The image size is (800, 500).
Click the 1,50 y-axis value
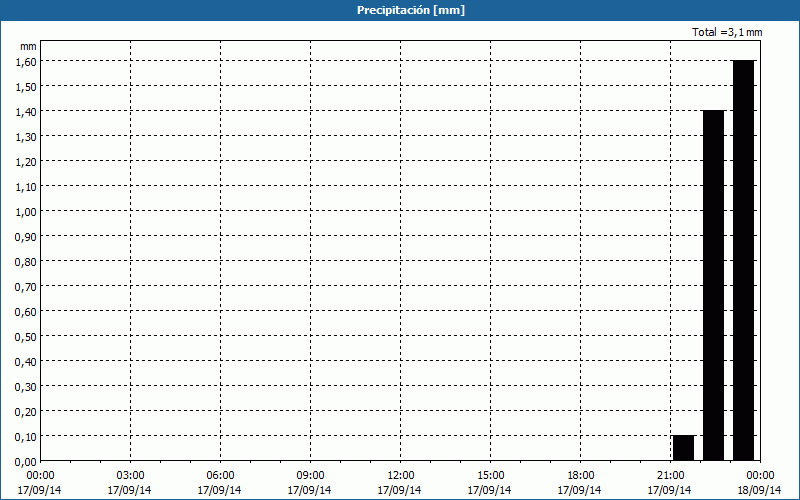(26, 87)
